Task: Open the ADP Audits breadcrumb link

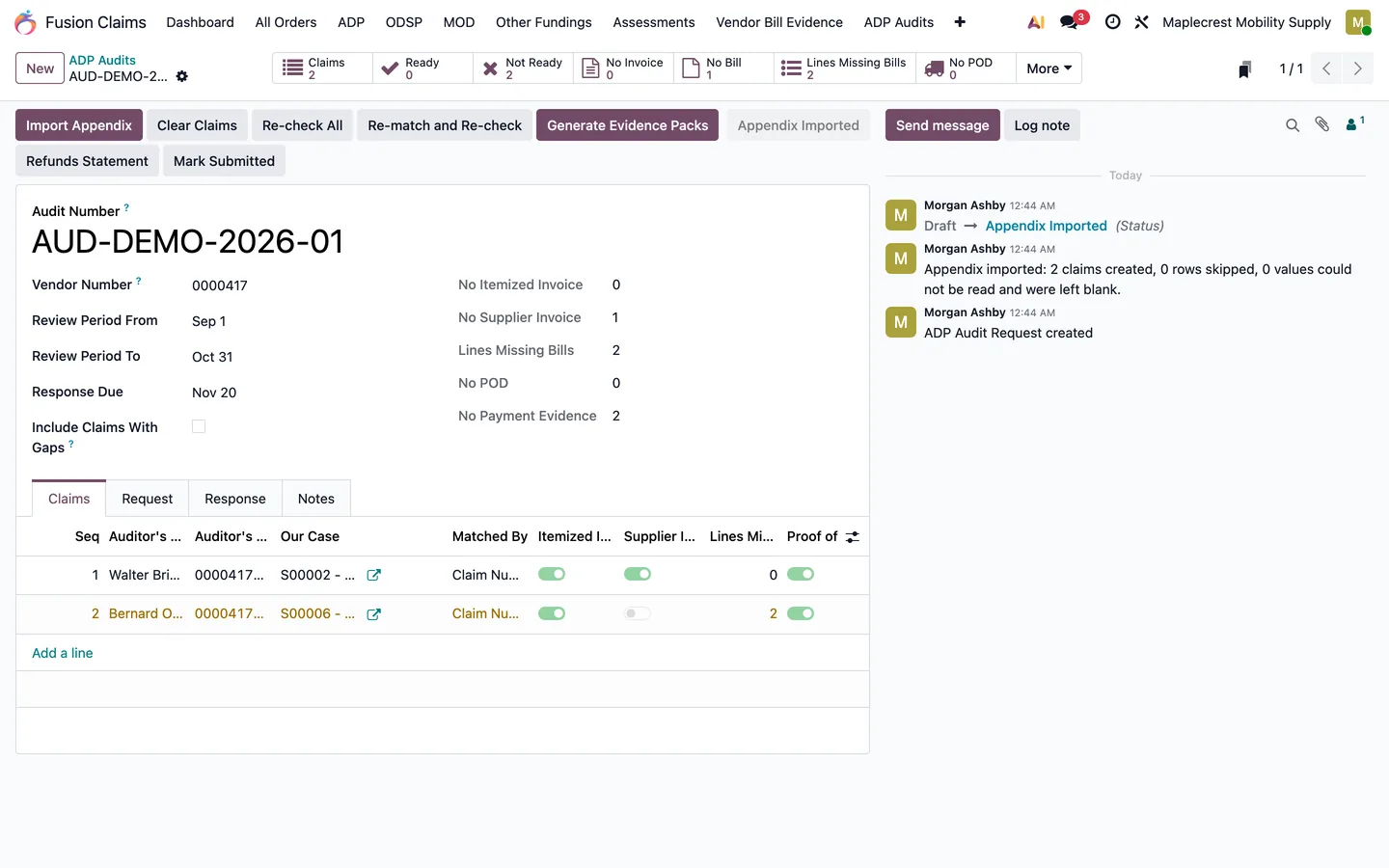Action: (x=102, y=60)
